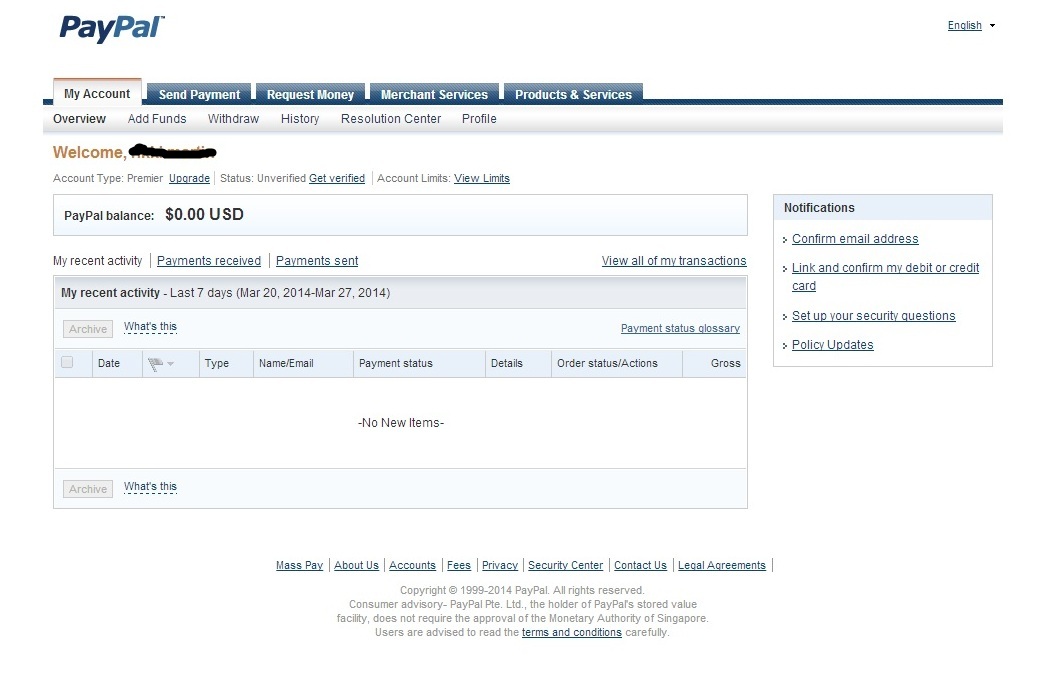Open the Mass Pay footer link
Screen dimensions: 1038x684
[x=299, y=565]
